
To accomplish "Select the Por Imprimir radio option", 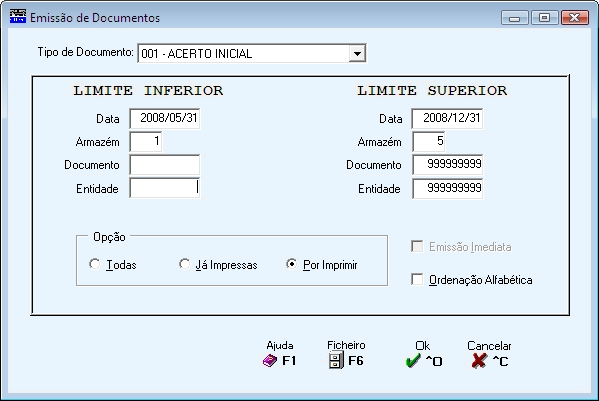I will point(291,264).
